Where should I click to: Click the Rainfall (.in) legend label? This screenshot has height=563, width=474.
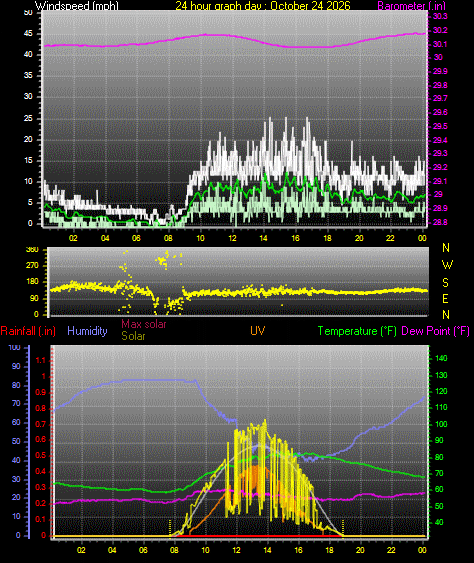tap(28, 331)
